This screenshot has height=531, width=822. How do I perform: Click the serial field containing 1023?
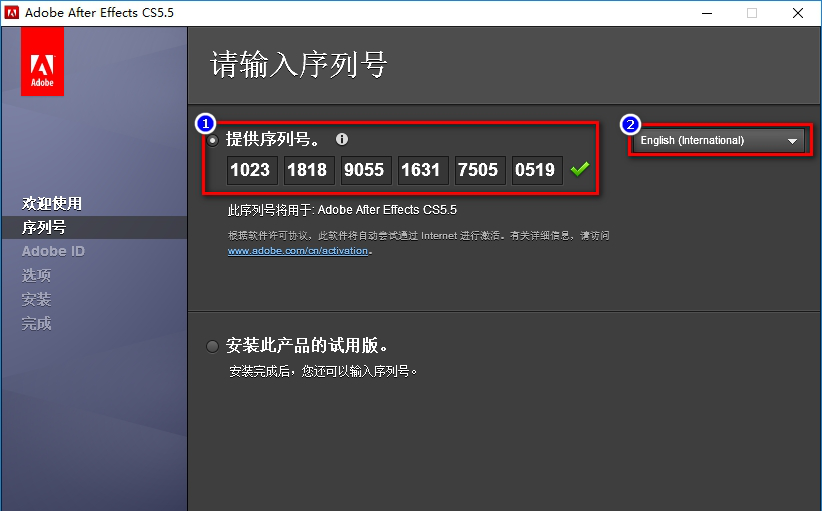(x=252, y=170)
